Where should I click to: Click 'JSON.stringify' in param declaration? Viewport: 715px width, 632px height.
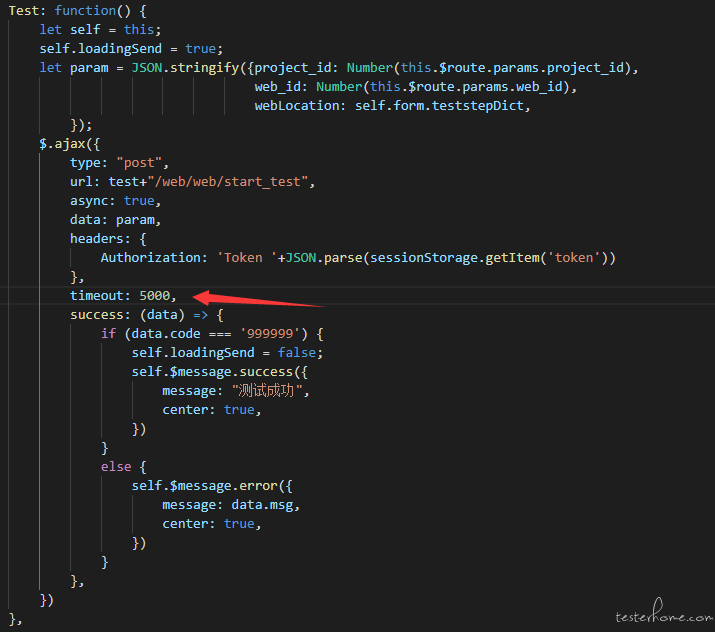(x=185, y=68)
